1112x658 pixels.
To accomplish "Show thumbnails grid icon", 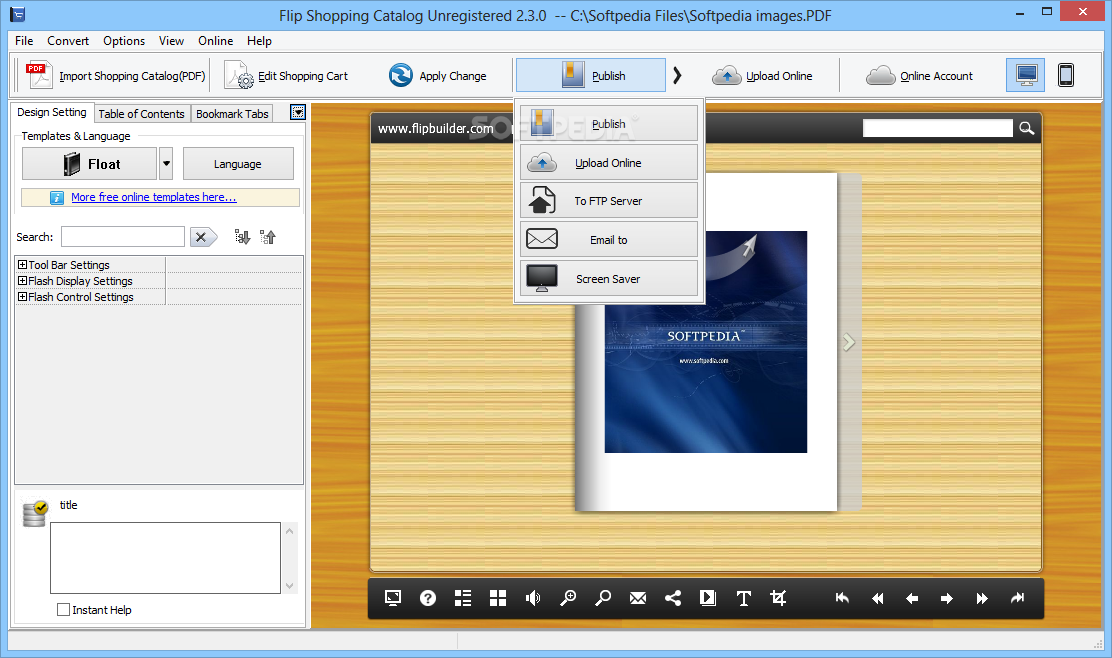I will [x=498, y=598].
